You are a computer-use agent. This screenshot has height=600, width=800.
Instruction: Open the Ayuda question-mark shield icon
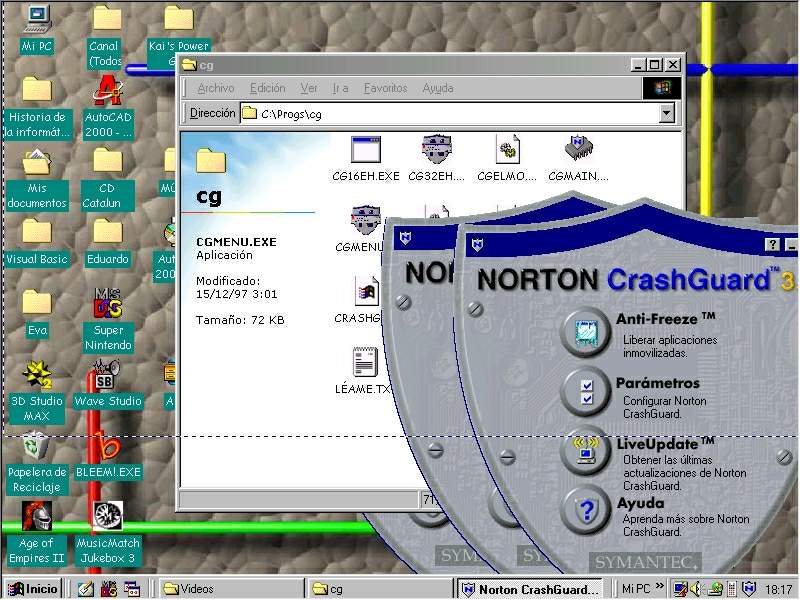pos(586,510)
